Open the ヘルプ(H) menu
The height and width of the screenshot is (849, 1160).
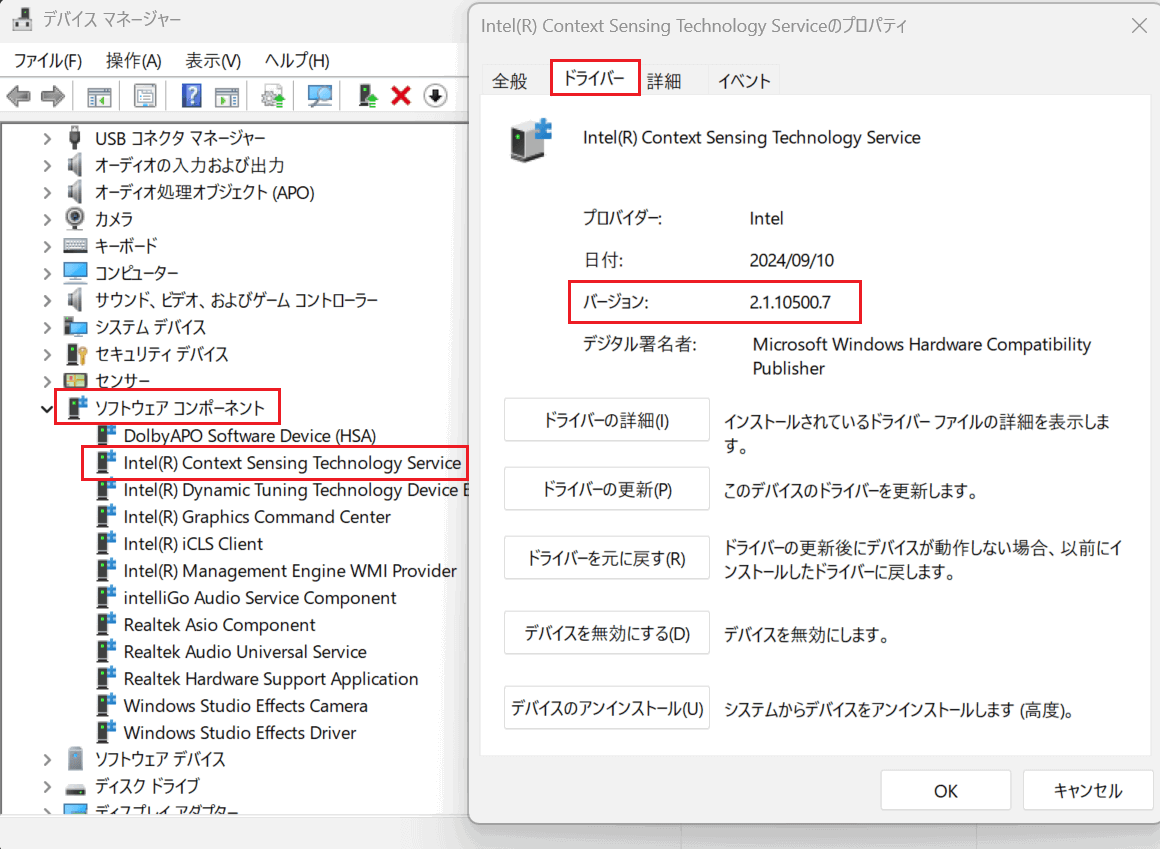[x=297, y=61]
